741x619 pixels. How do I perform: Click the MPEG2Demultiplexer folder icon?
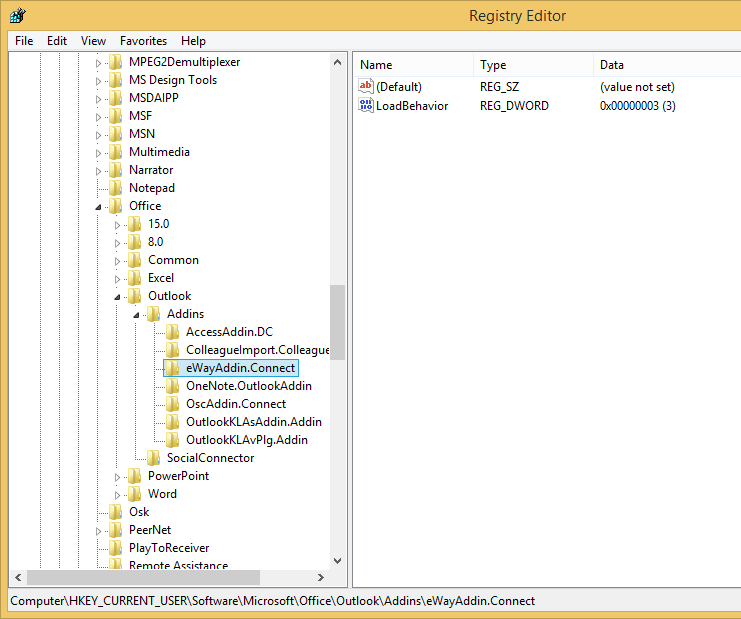[116, 62]
